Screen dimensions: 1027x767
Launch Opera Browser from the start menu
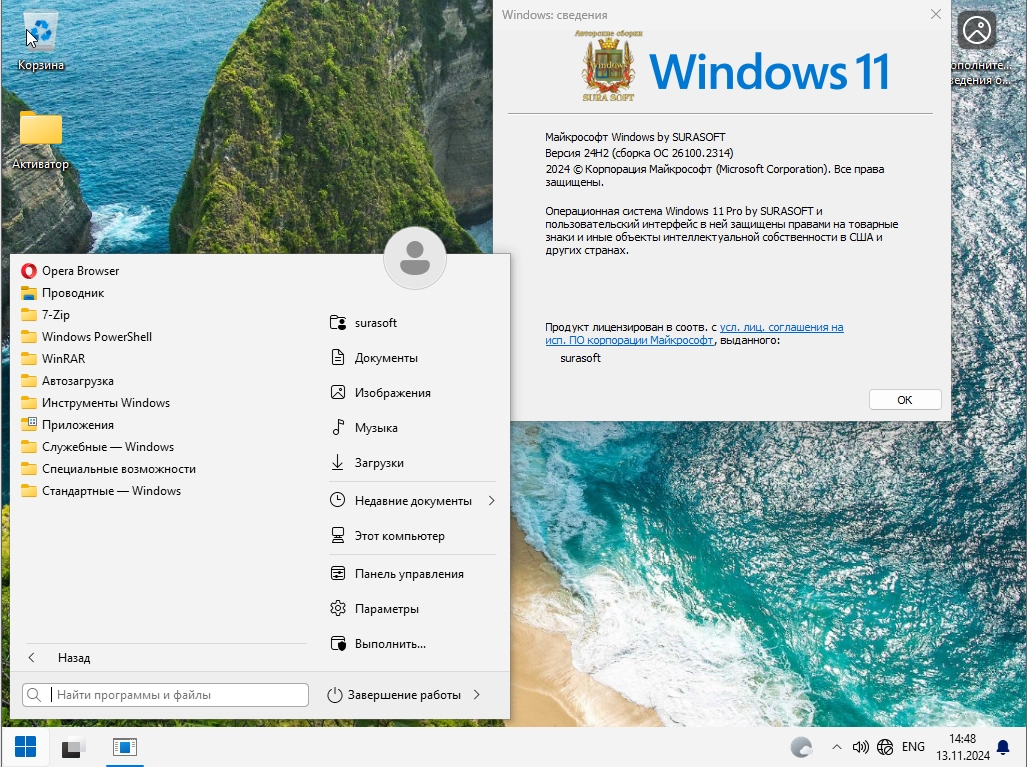[x=80, y=271]
